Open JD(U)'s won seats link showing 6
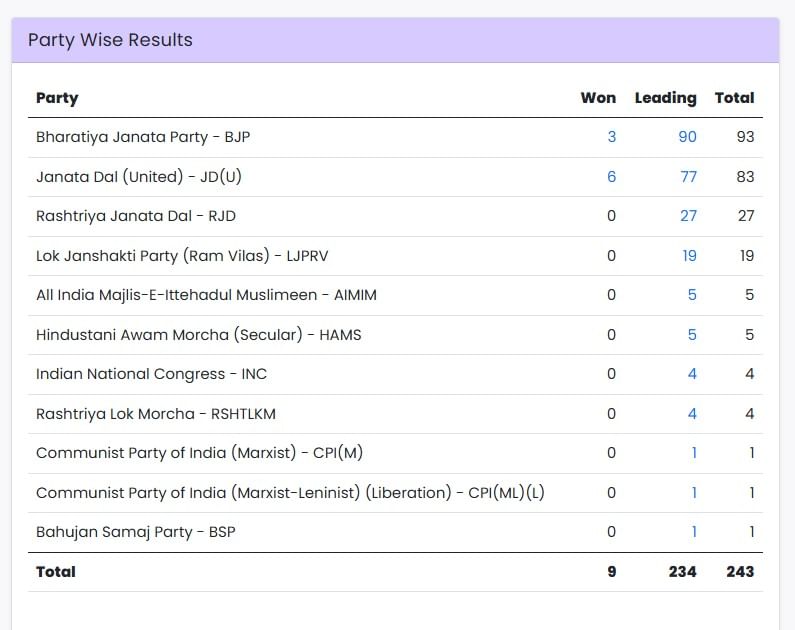 click(611, 176)
